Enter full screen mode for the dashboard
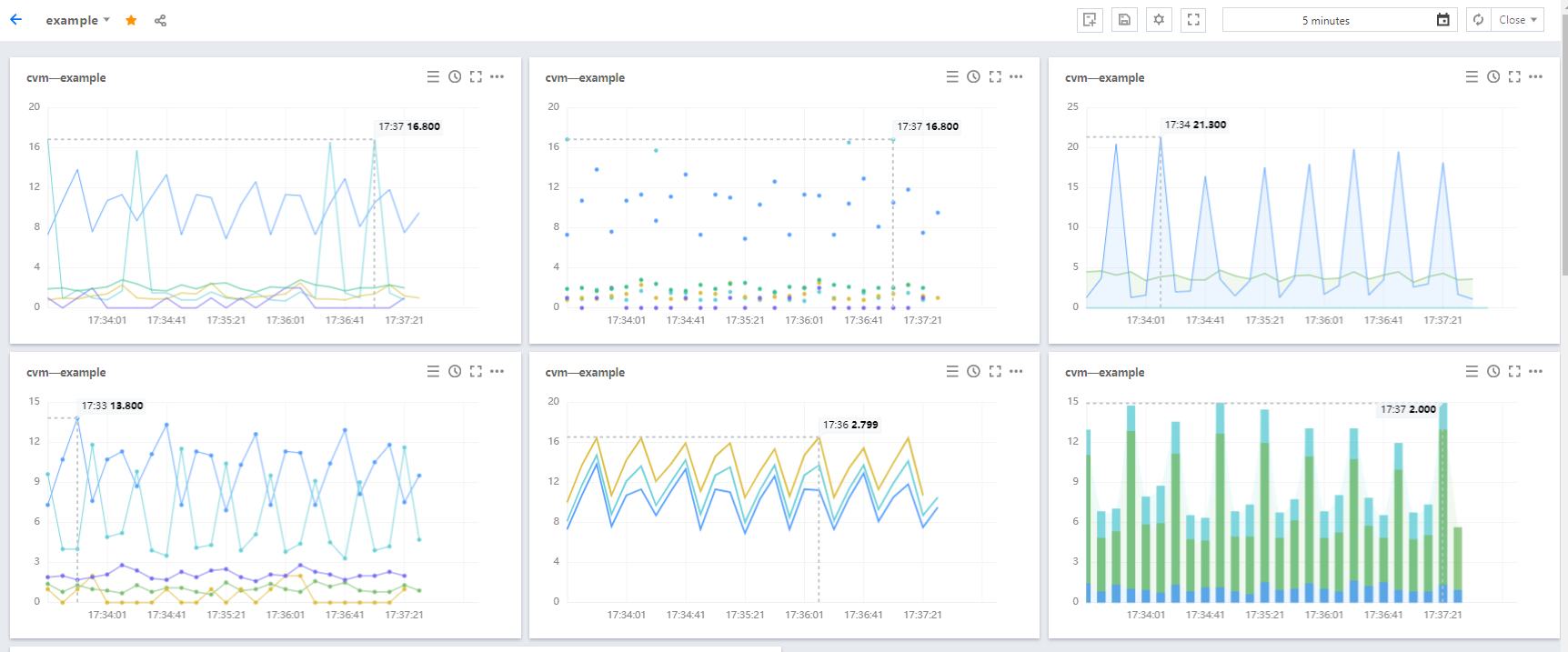Image resolution: width=1568 pixels, height=652 pixels. [1193, 20]
